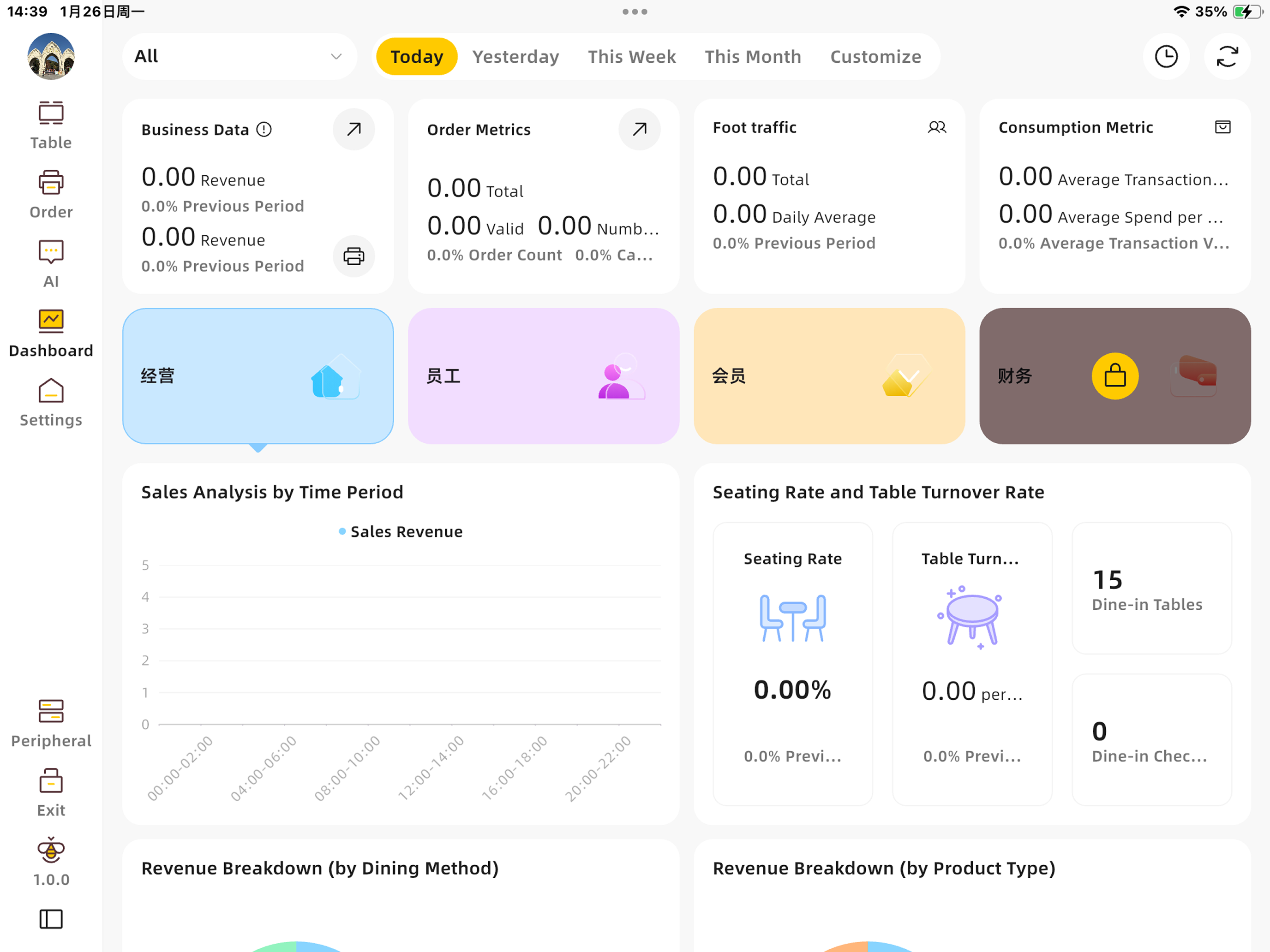
Task: Click the Exit sidebar icon
Action: click(x=51, y=793)
